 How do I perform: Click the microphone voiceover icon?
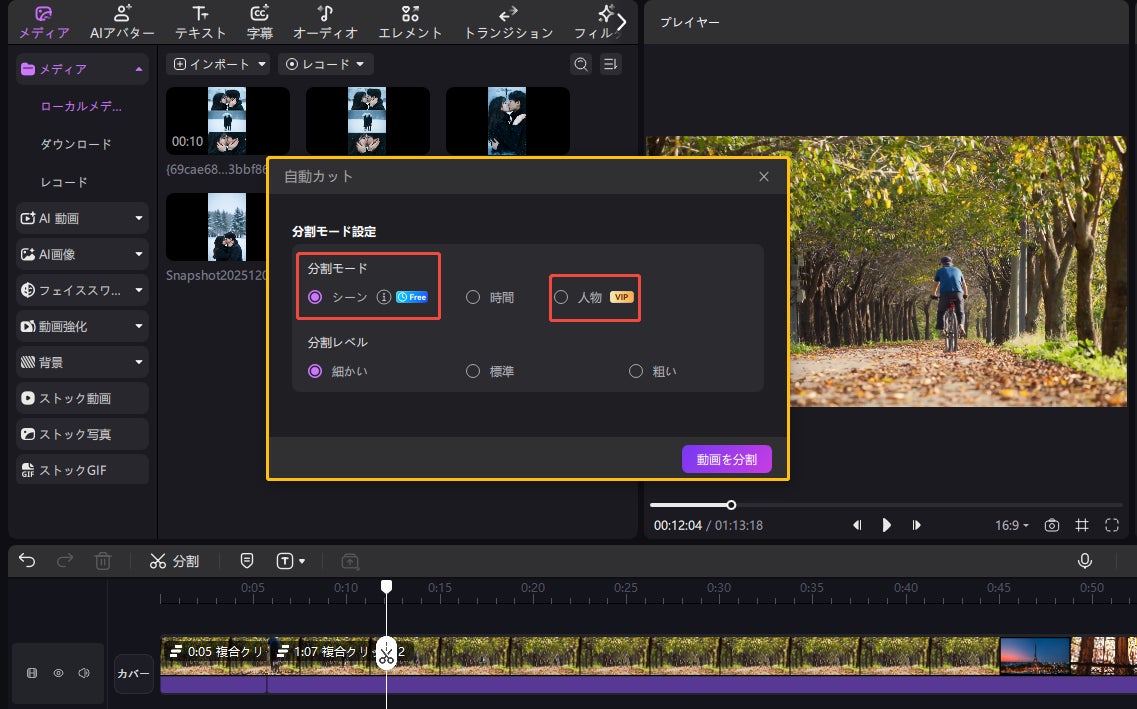[1085, 561]
